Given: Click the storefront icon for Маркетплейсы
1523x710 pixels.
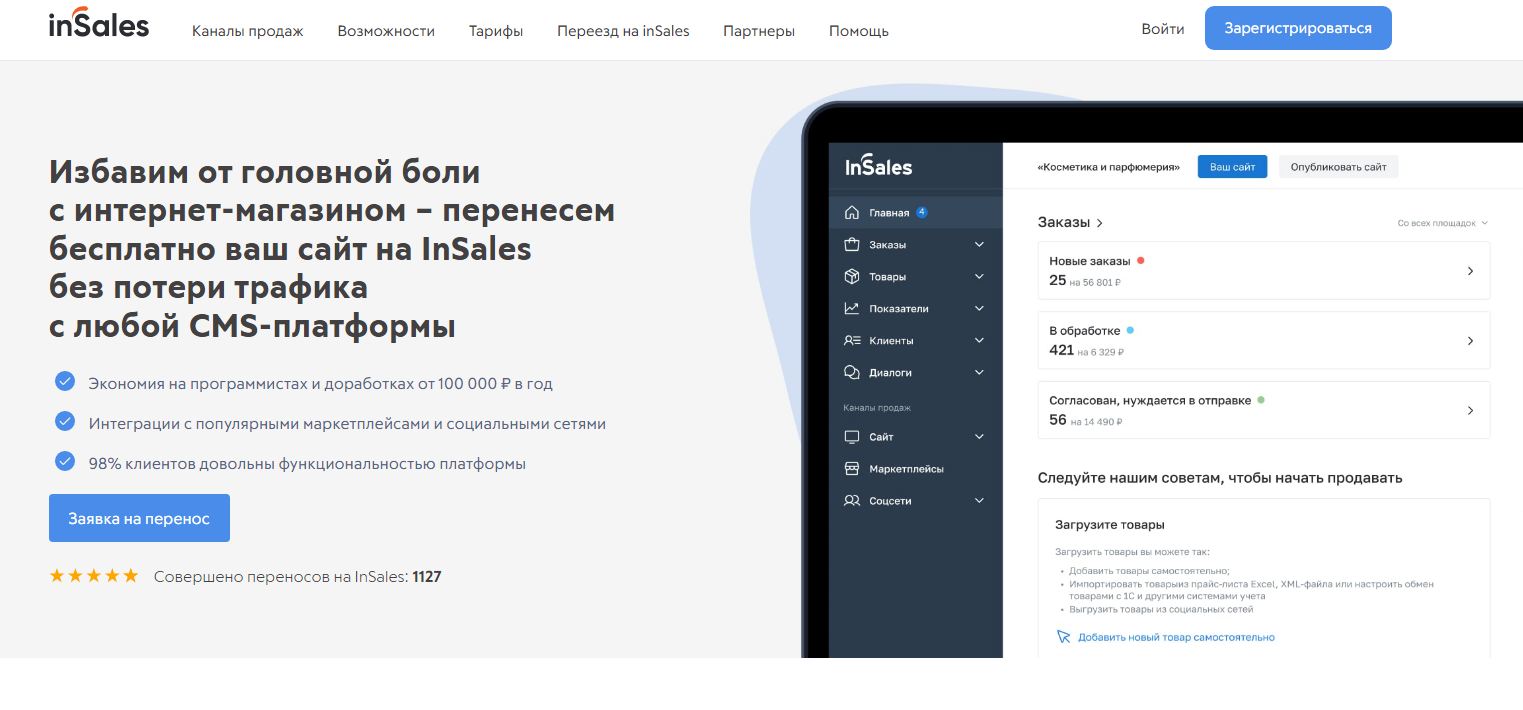Looking at the screenshot, I should 852,468.
